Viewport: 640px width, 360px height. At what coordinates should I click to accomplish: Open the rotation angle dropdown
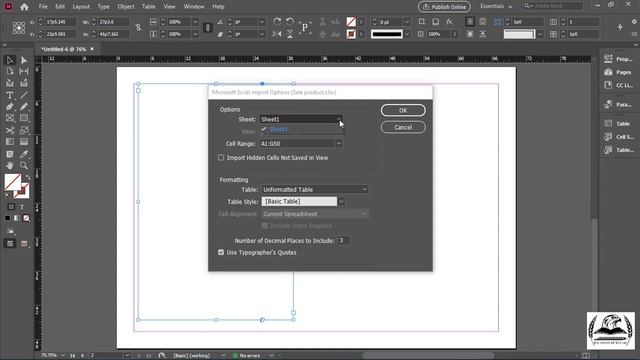pos(262,22)
